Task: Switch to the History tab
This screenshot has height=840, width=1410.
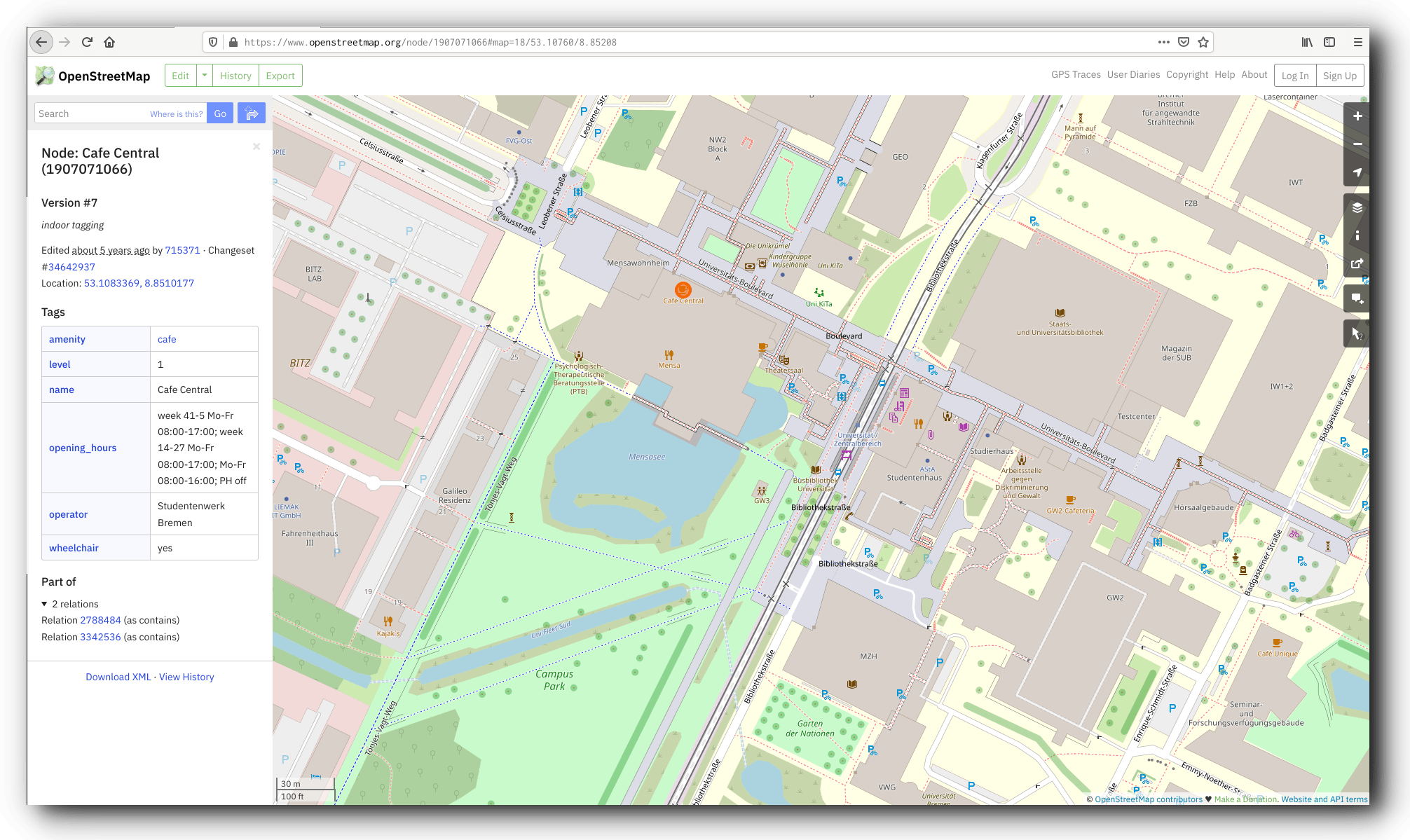Action: (235, 75)
